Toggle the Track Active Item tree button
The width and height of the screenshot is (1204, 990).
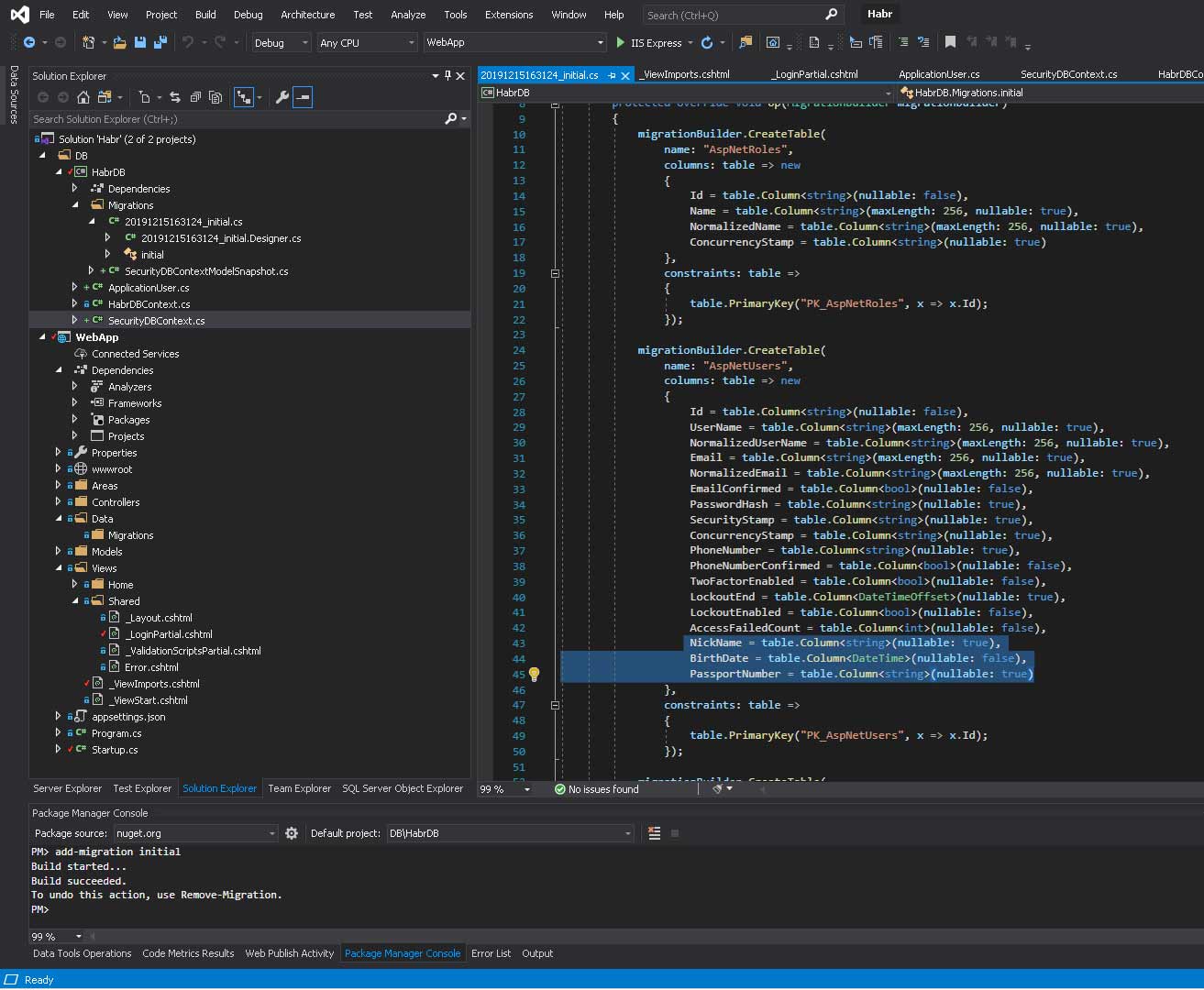click(243, 97)
